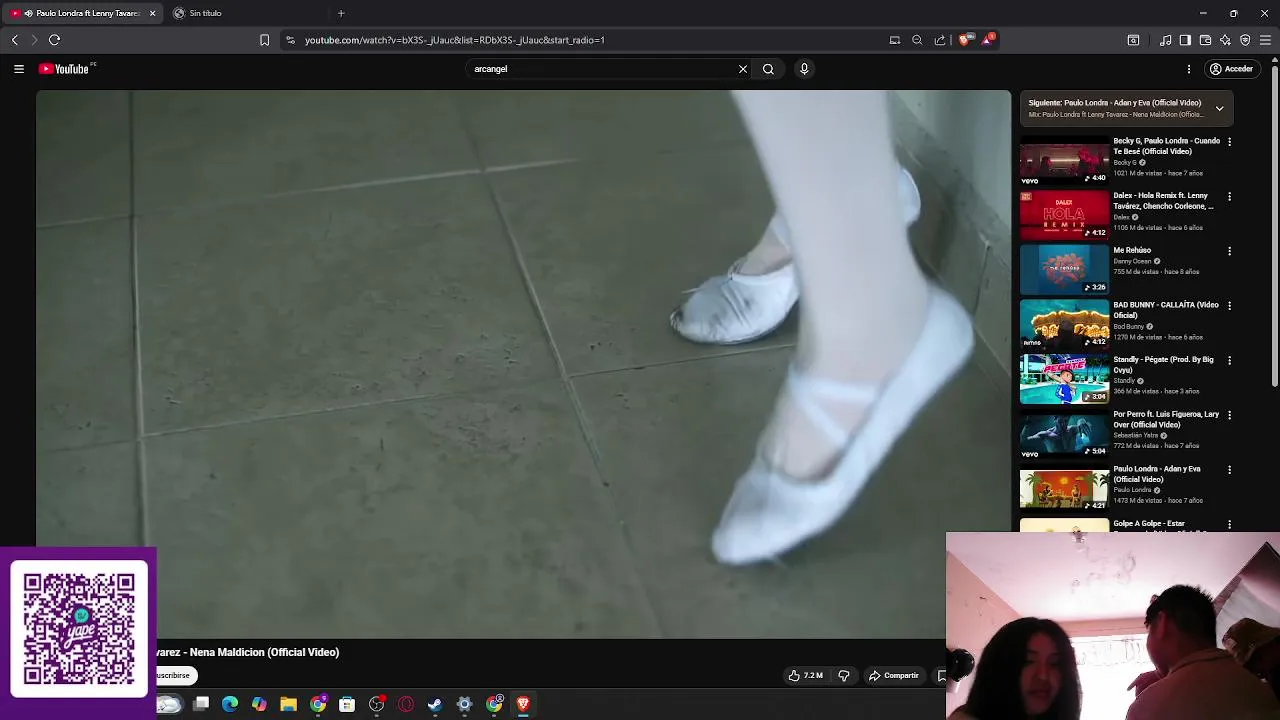Start voice search with the microphone icon
The height and width of the screenshot is (720, 1280).
click(x=804, y=69)
